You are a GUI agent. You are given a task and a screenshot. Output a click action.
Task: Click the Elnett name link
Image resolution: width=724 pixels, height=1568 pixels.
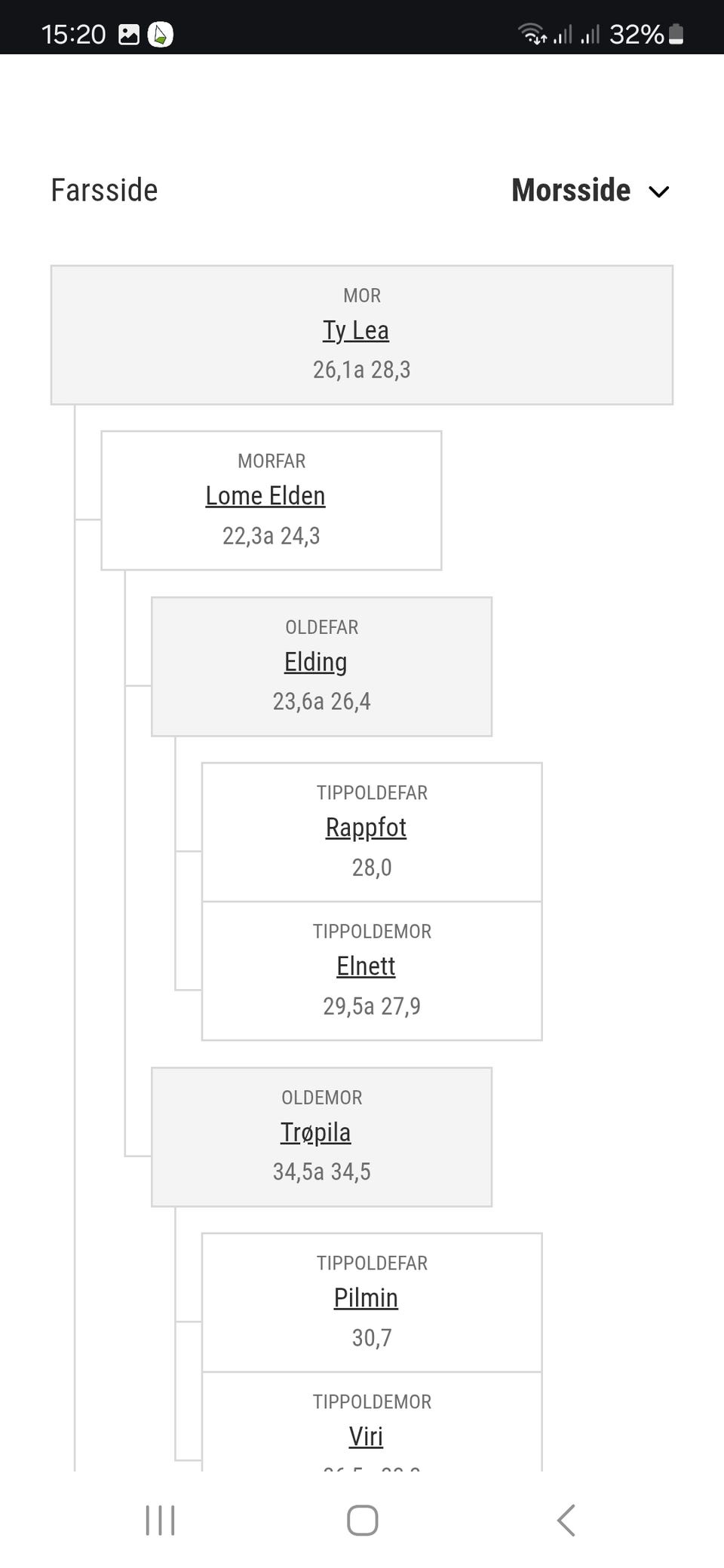tap(366, 966)
